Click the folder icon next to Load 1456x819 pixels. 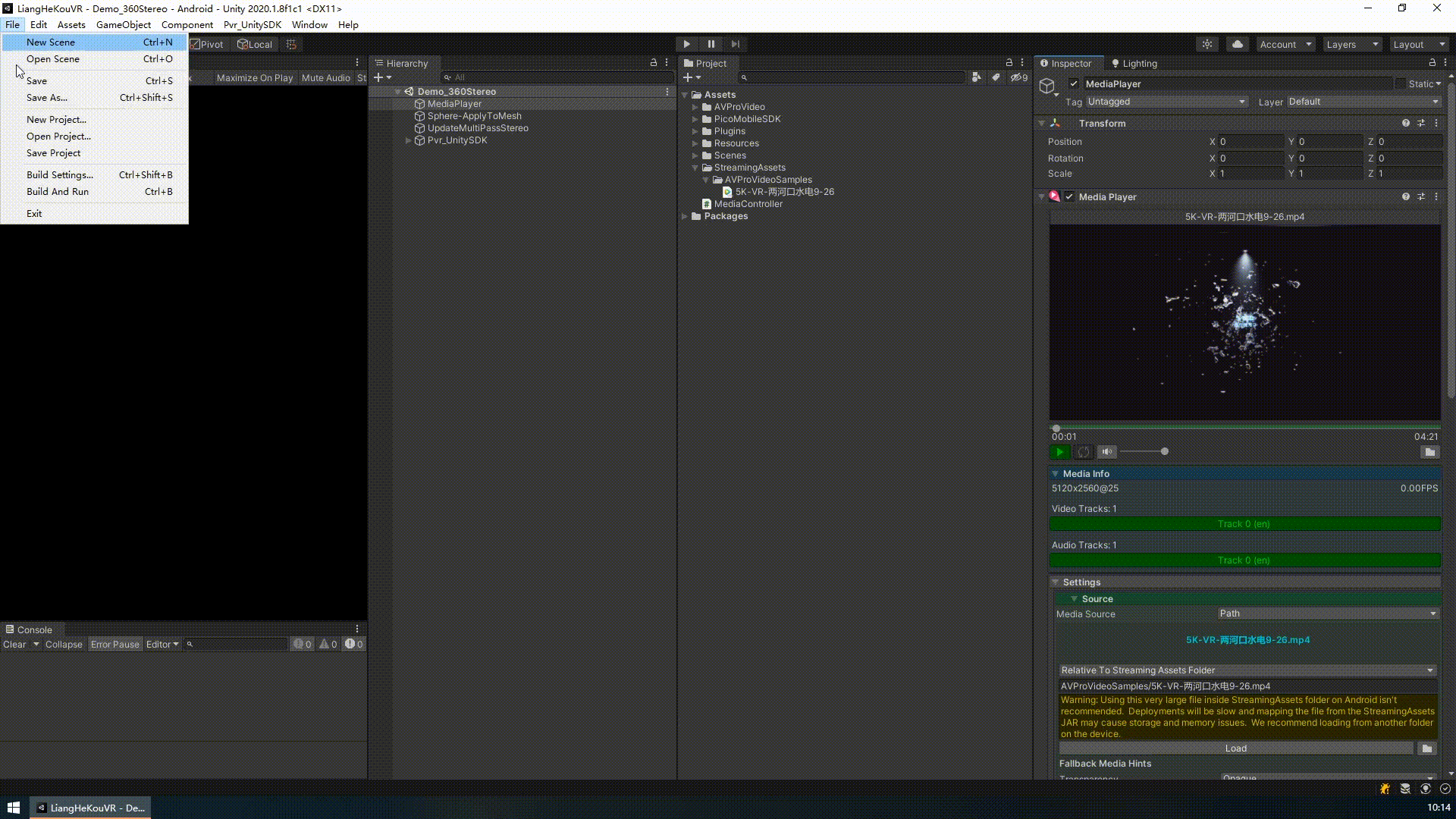click(1426, 748)
